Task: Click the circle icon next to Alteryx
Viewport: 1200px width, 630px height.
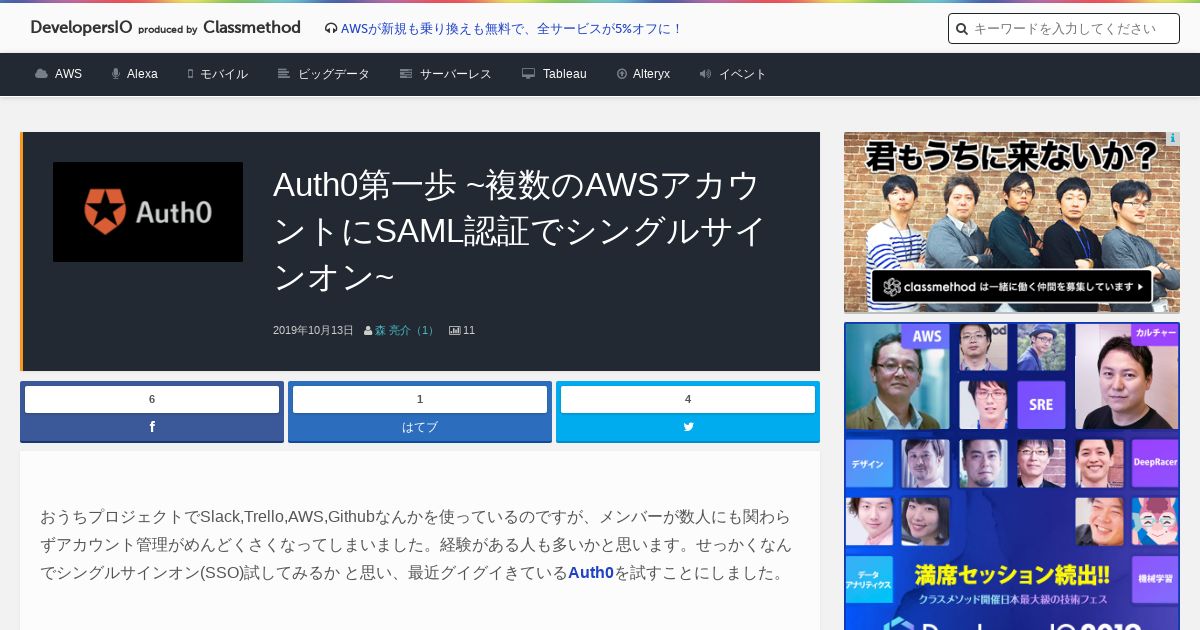Action: click(622, 74)
